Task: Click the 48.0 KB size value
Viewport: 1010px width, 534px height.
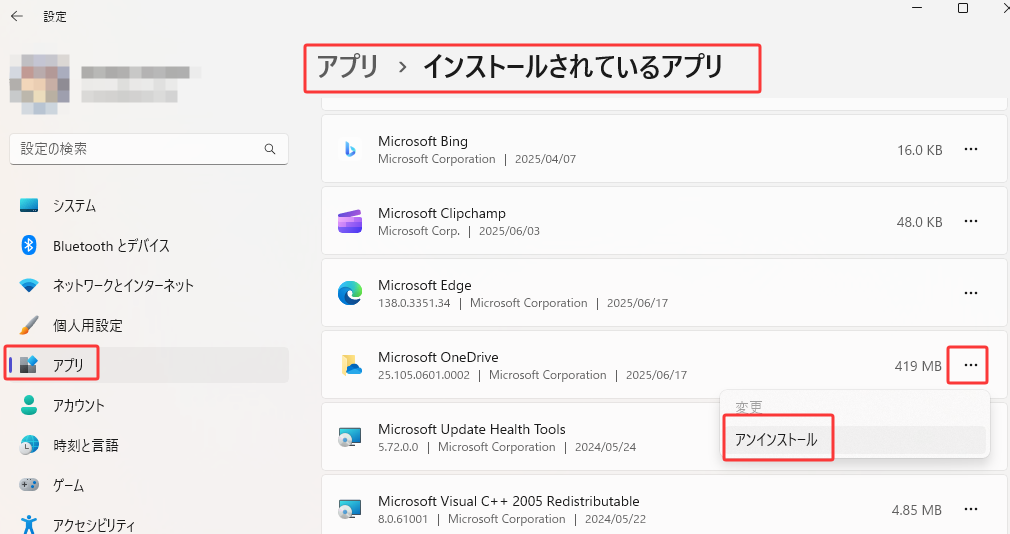Action: (919, 222)
